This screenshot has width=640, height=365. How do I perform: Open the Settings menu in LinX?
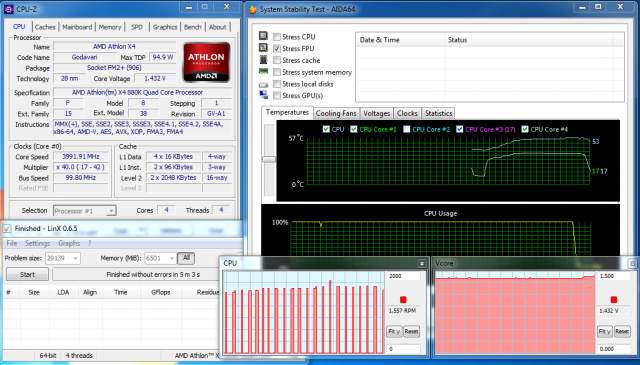click(x=38, y=243)
